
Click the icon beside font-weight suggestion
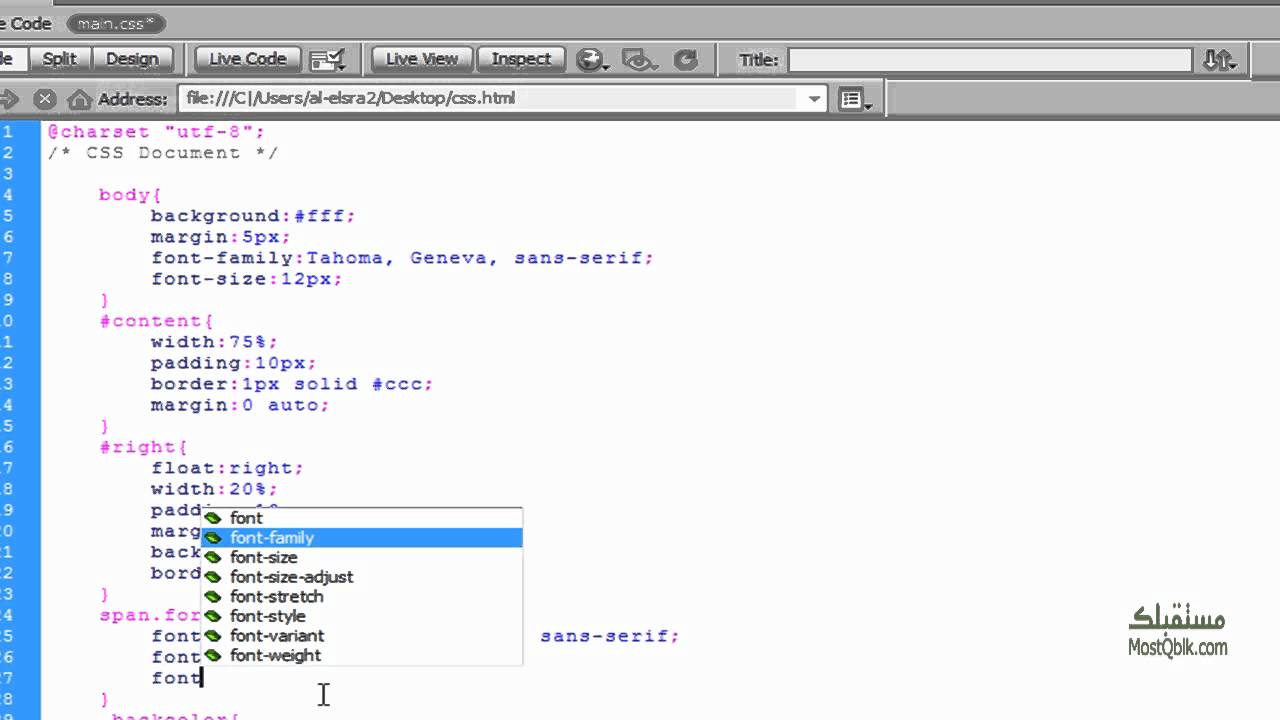(213, 656)
